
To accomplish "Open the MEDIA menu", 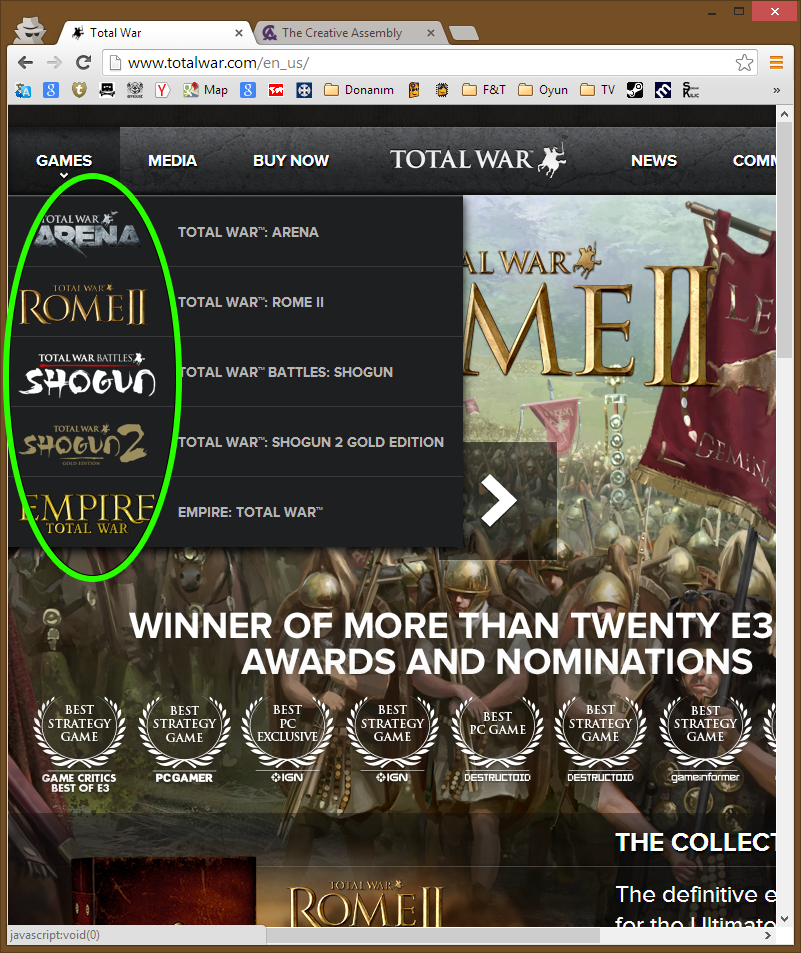I will [173, 160].
